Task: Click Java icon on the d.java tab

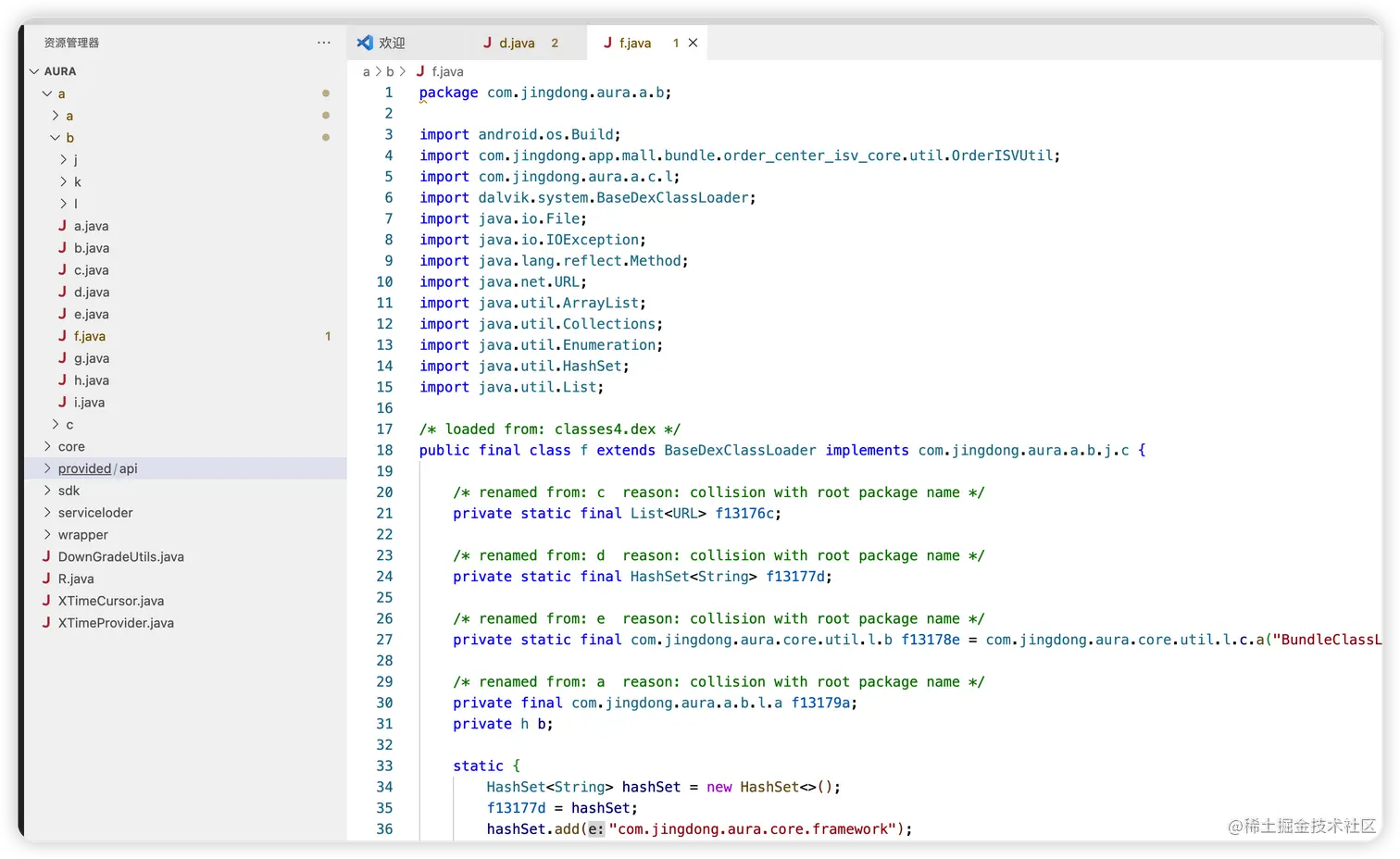Action: click(x=487, y=43)
